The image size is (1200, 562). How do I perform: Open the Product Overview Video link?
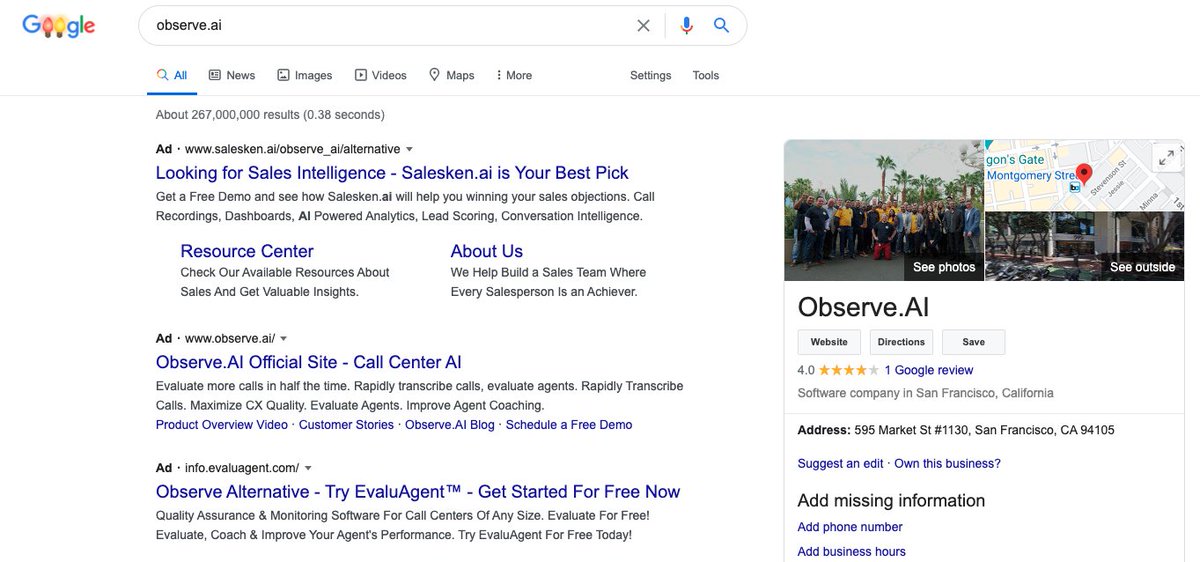click(x=222, y=425)
